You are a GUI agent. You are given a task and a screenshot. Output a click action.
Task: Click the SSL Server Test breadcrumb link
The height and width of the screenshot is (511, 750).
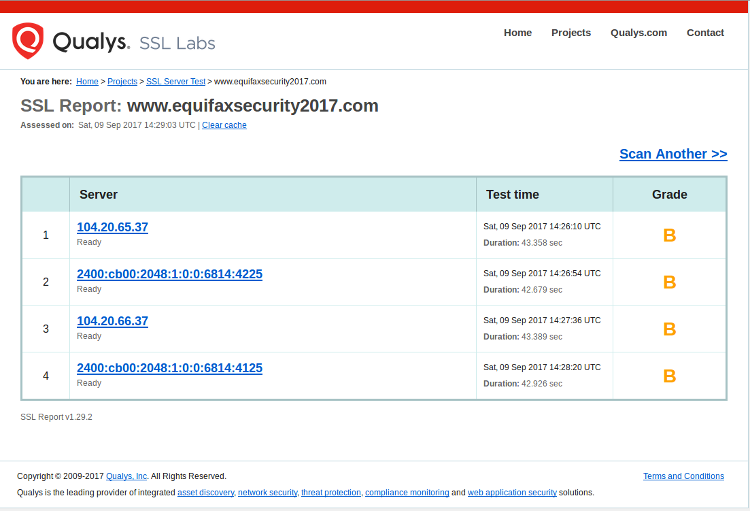coord(176,81)
